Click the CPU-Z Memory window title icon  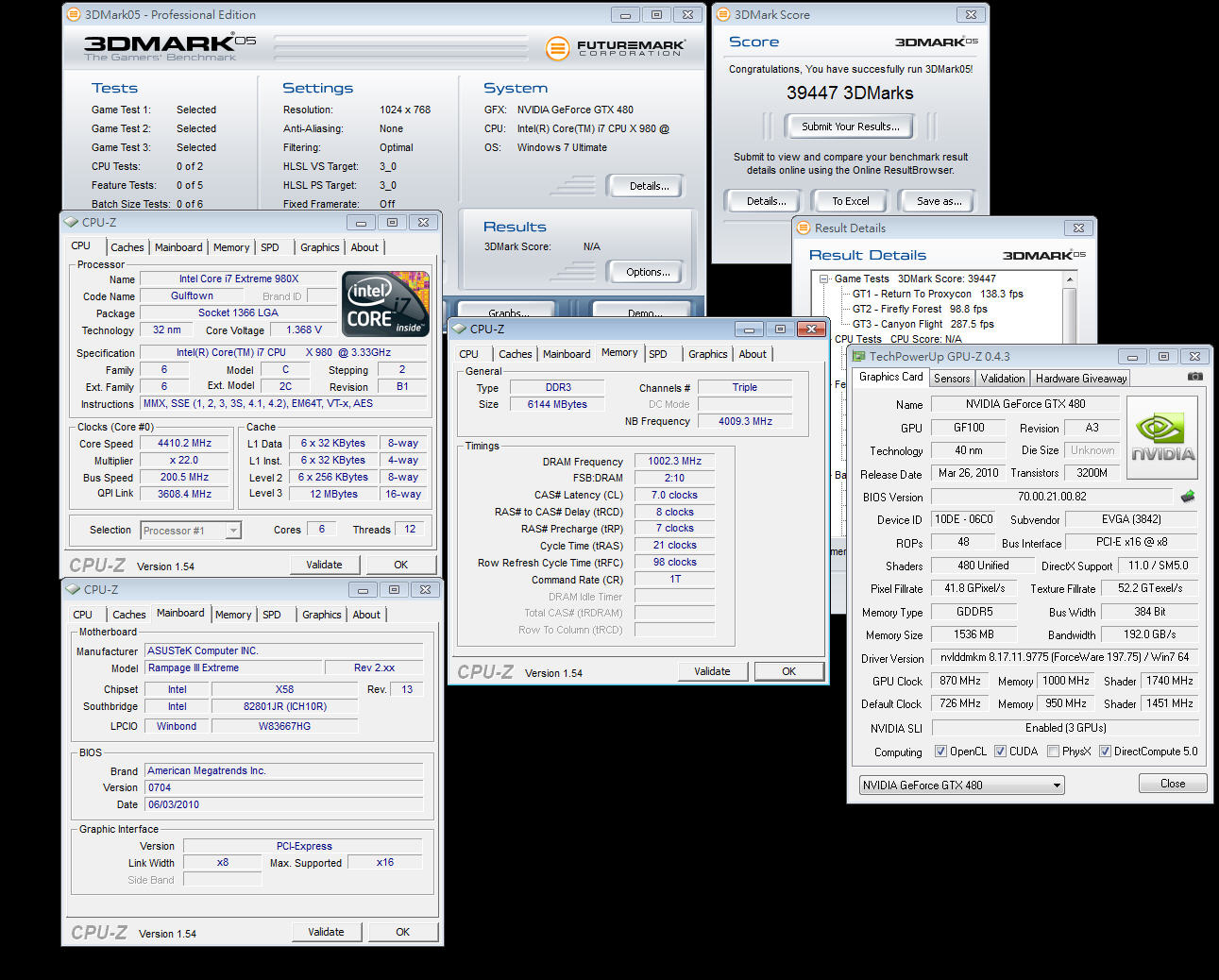coord(460,329)
